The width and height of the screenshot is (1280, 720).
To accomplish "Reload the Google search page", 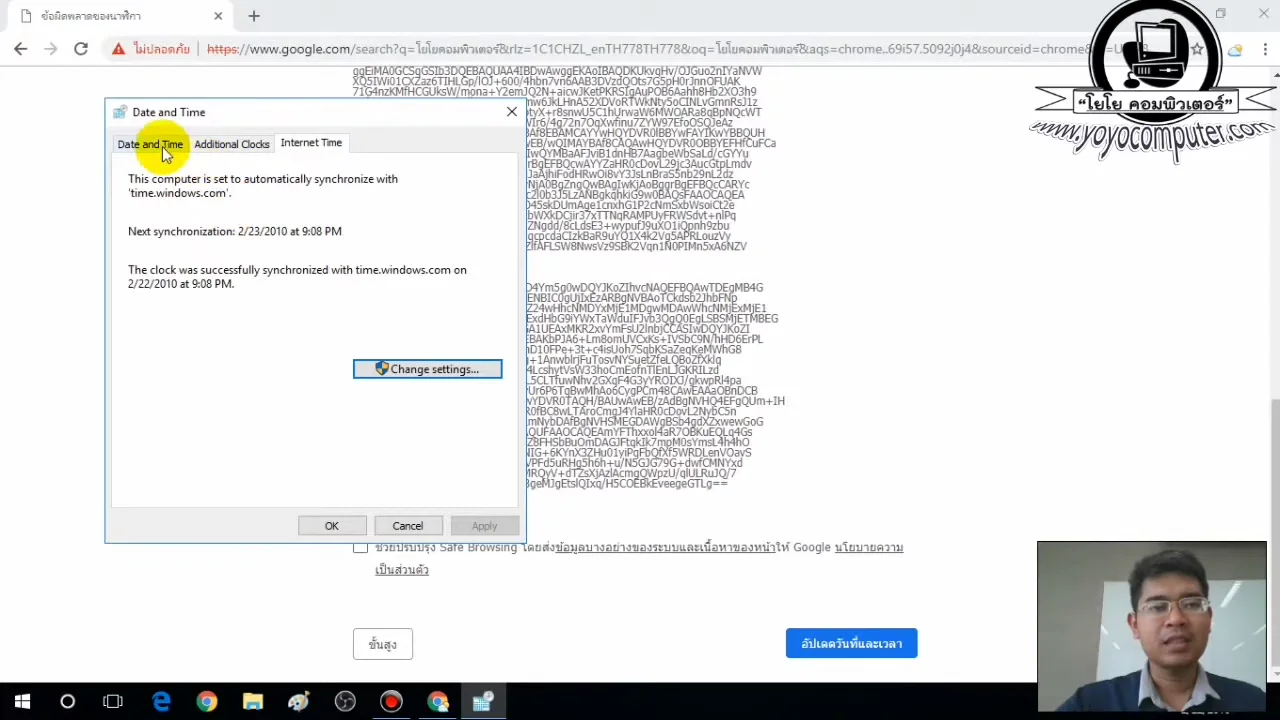I will pos(81,48).
